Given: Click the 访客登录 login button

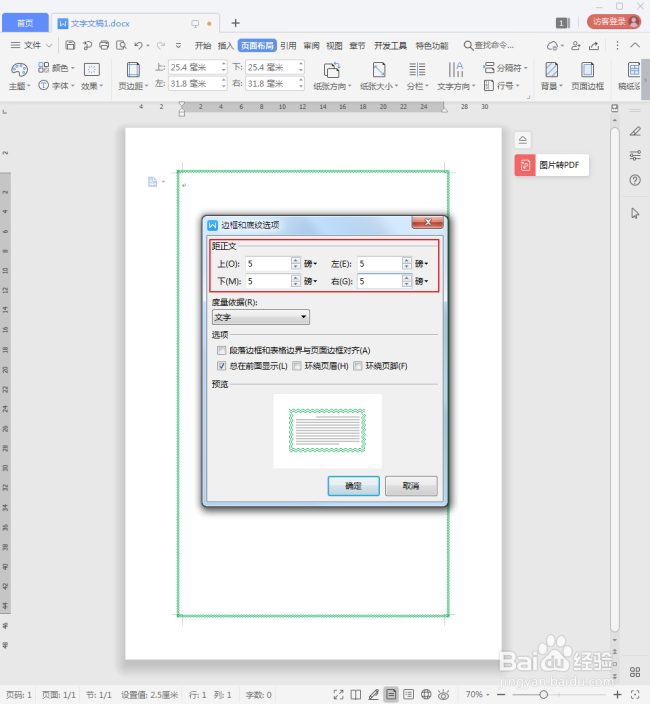Looking at the screenshot, I should point(614,21).
